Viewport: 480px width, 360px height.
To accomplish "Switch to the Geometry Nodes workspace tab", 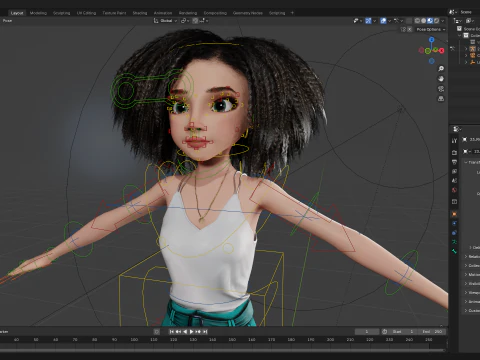I will (248, 13).
